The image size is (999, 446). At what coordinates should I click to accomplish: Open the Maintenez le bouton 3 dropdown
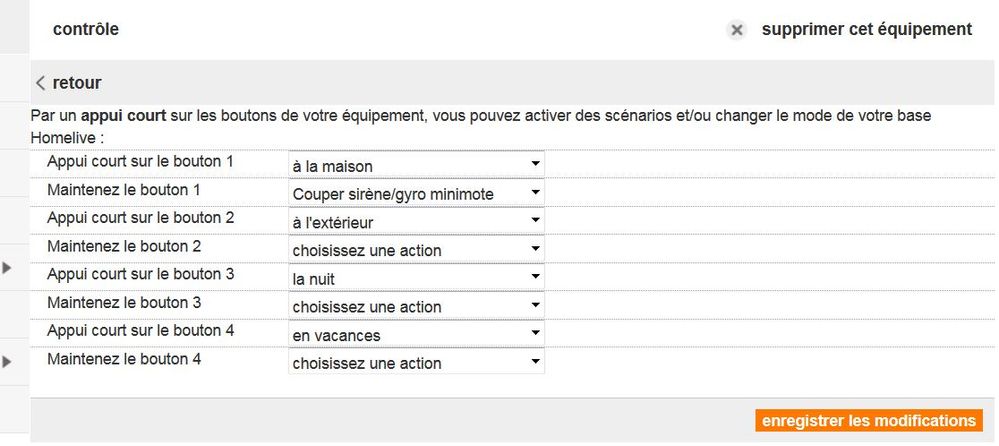417,305
